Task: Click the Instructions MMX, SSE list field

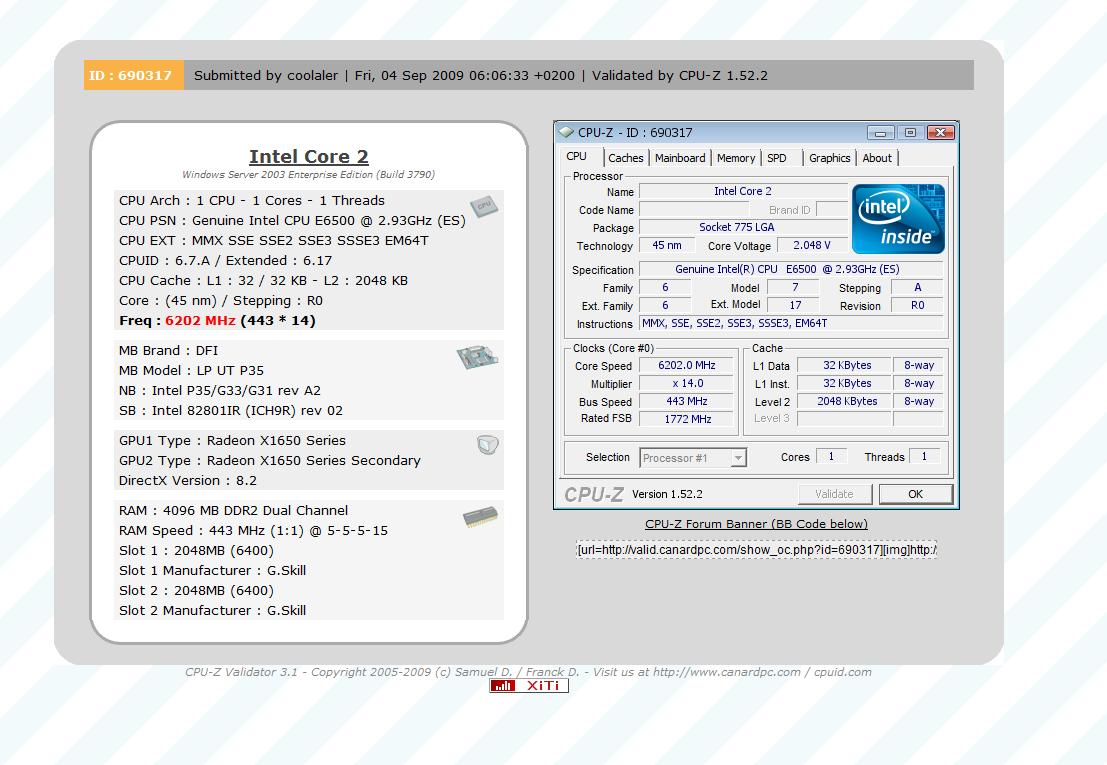Action: 791,323
